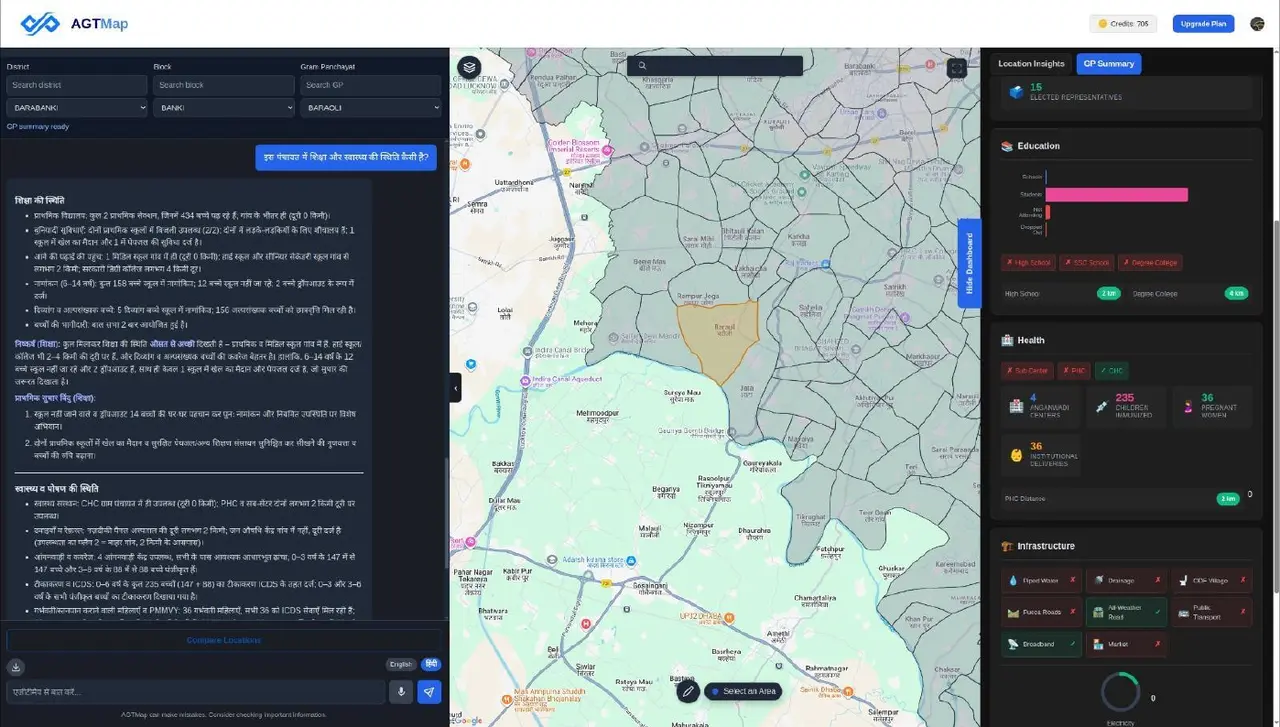Click the SSC School unavailable tag
Image resolution: width=1280 pixels, height=727 pixels.
(x=1086, y=263)
